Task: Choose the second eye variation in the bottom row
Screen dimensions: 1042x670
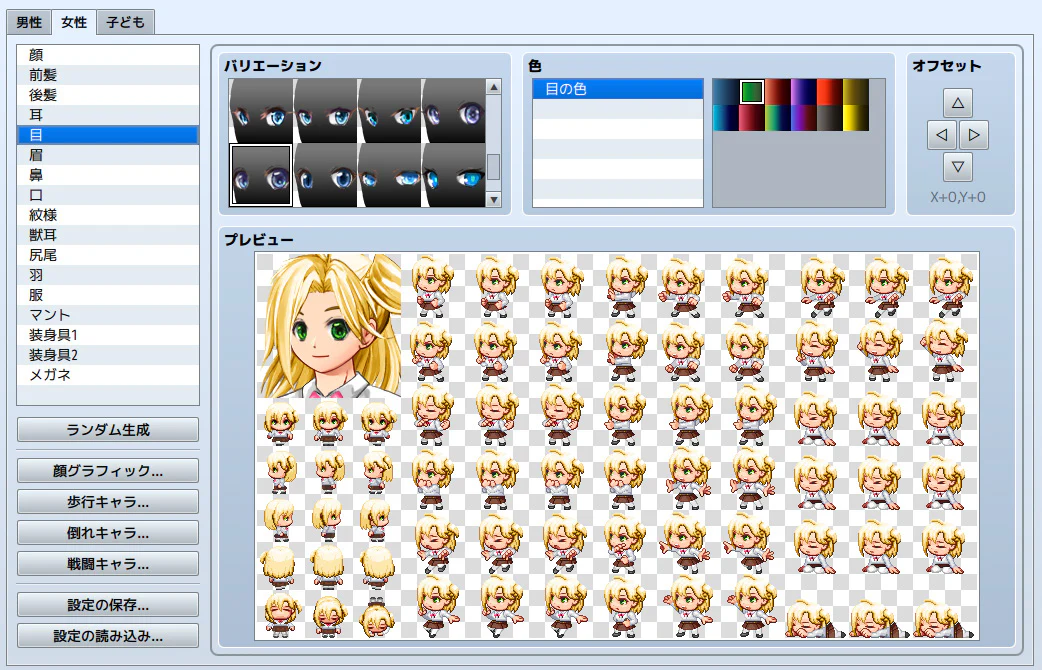Action: click(x=325, y=175)
